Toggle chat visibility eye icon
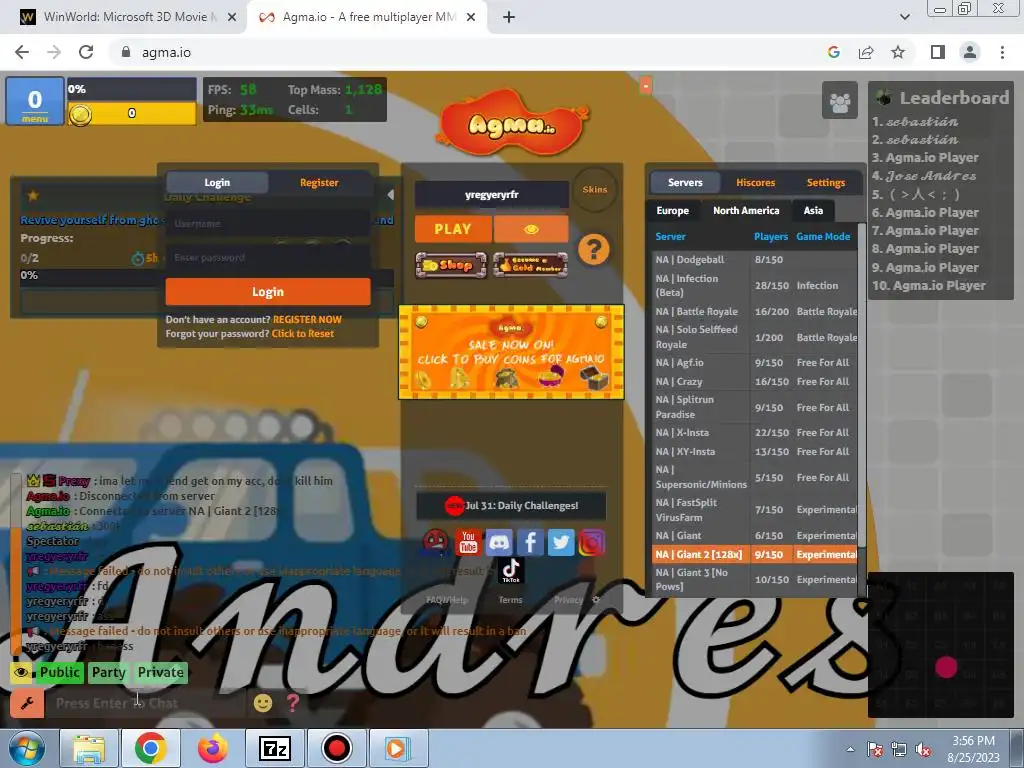Screen dimensions: 1024x768 pyautogui.click(x=22, y=672)
